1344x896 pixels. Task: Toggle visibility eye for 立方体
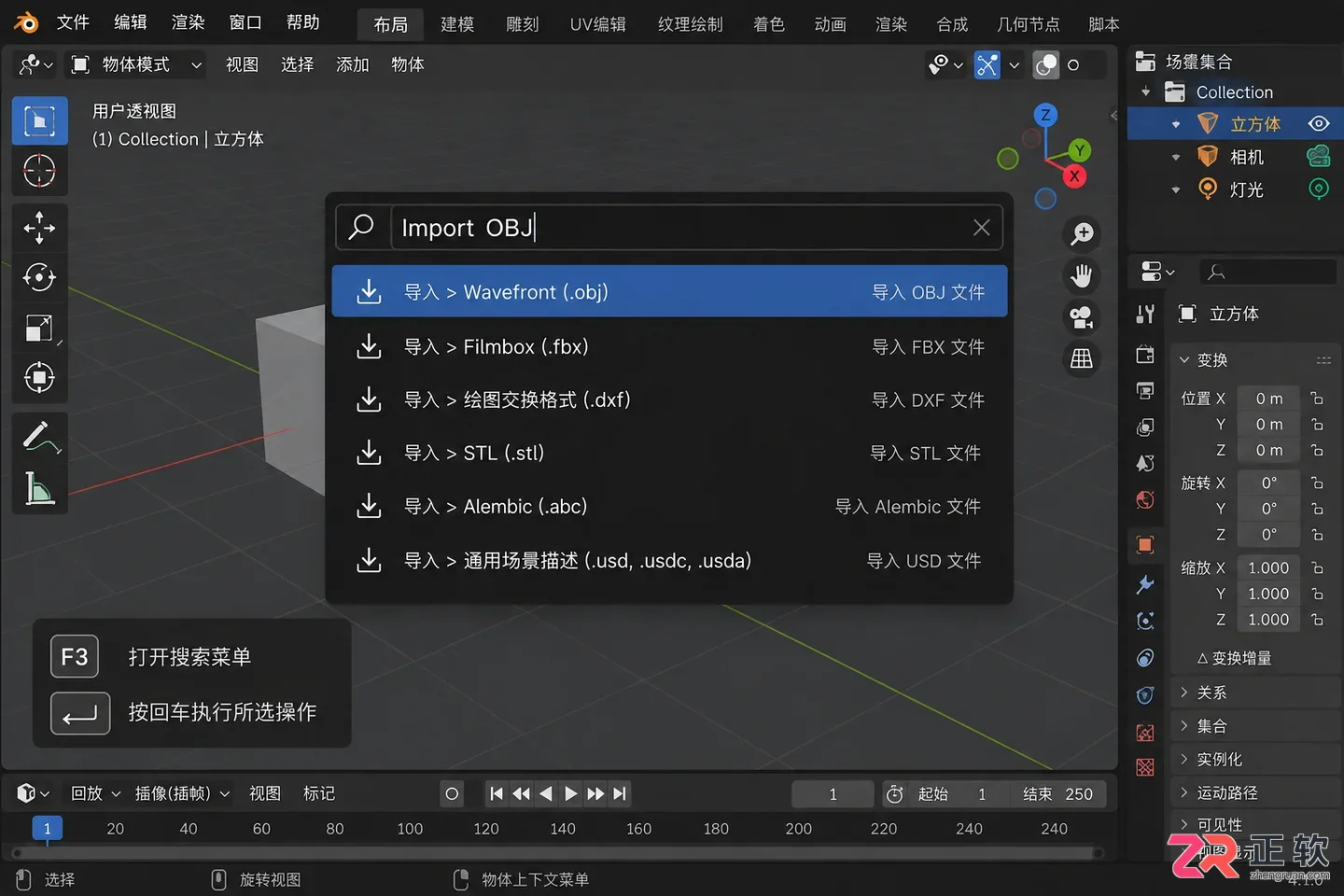(x=1319, y=124)
